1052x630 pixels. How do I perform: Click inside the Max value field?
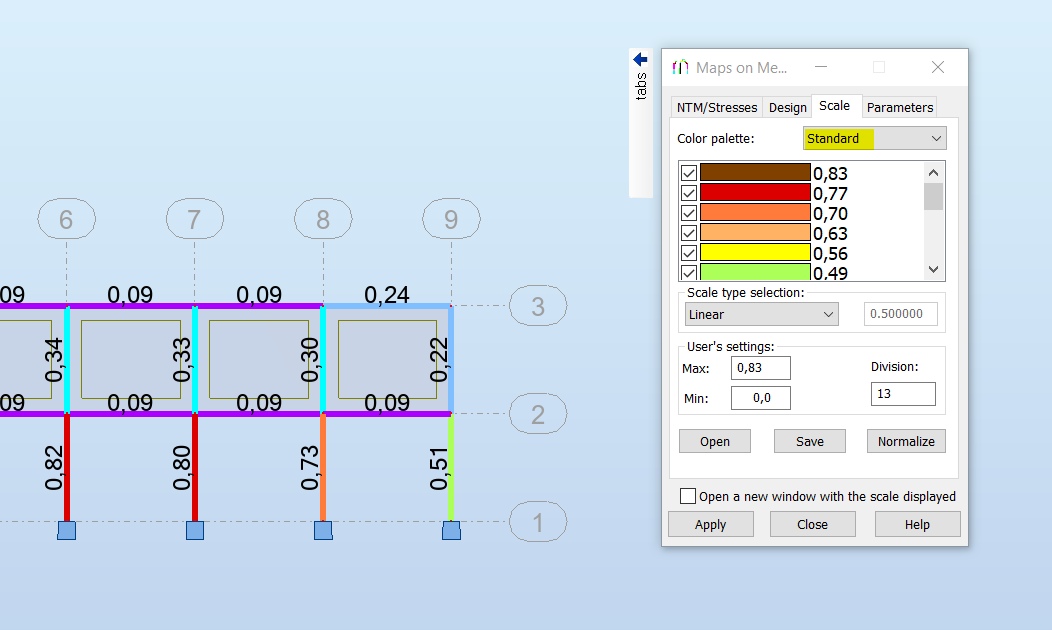pyautogui.click(x=762, y=368)
